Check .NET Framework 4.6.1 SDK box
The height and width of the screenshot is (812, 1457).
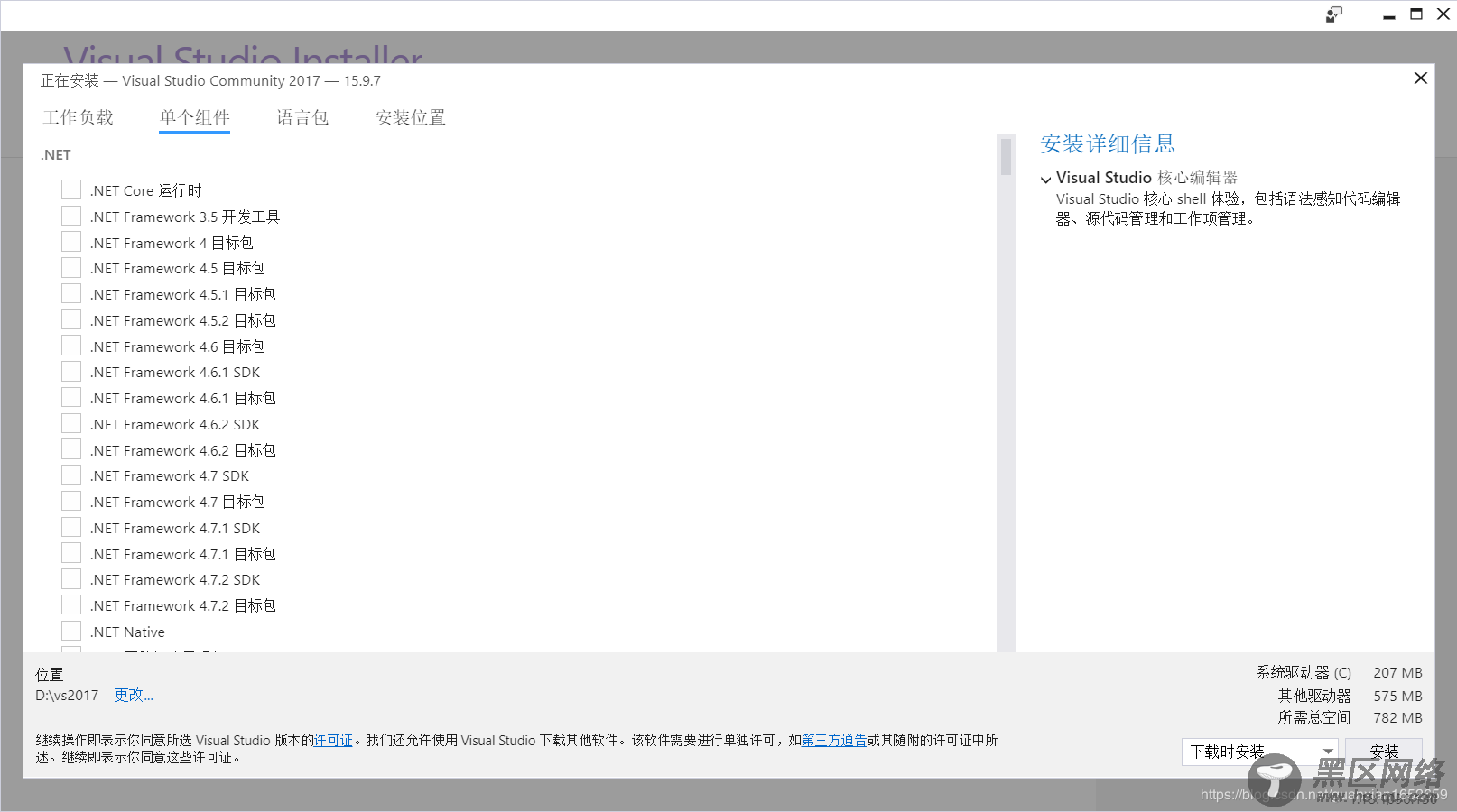point(71,371)
